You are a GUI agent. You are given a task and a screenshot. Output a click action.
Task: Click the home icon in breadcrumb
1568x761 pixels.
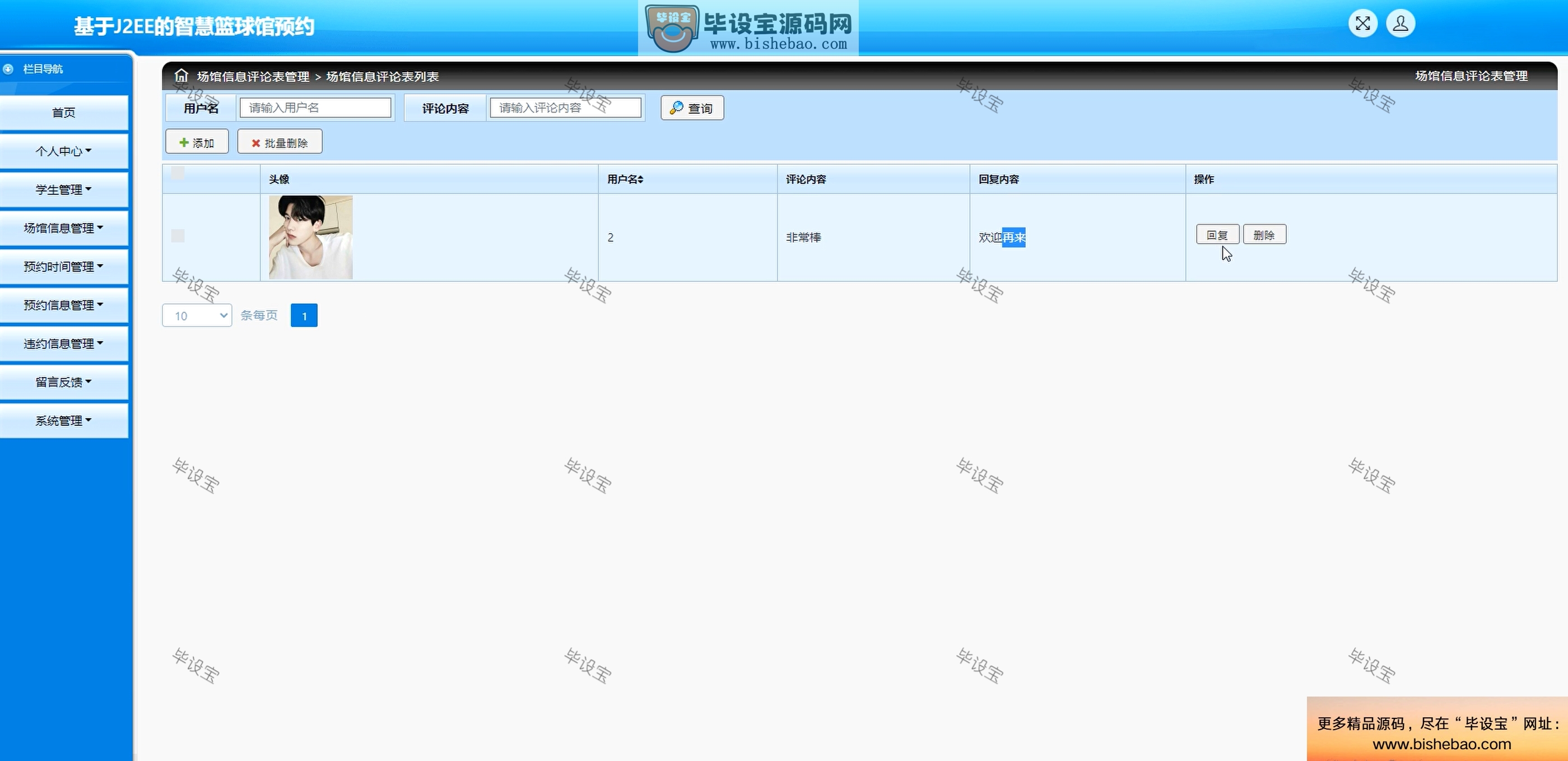point(182,76)
